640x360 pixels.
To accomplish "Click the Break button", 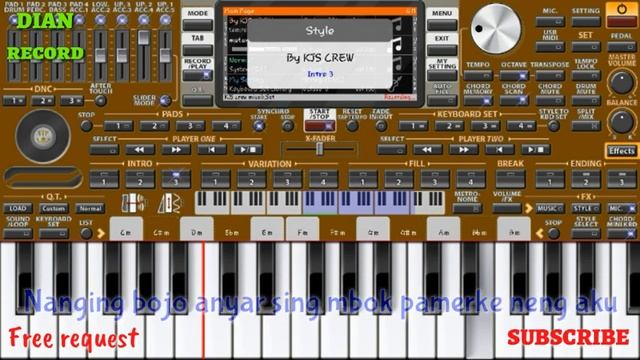I will (x=510, y=179).
